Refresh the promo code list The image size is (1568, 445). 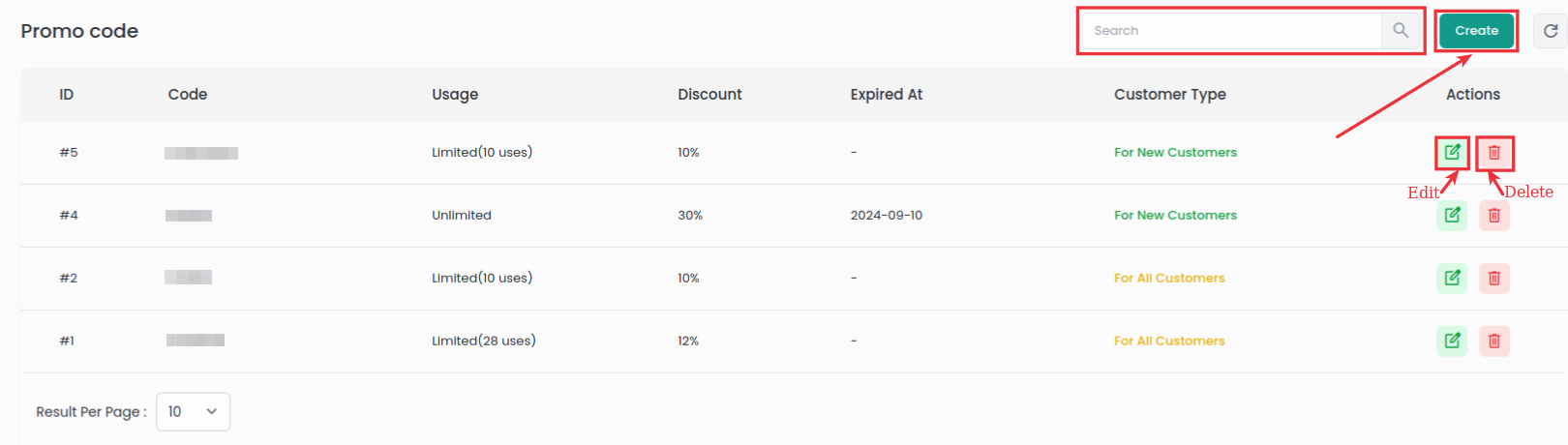point(1550,31)
